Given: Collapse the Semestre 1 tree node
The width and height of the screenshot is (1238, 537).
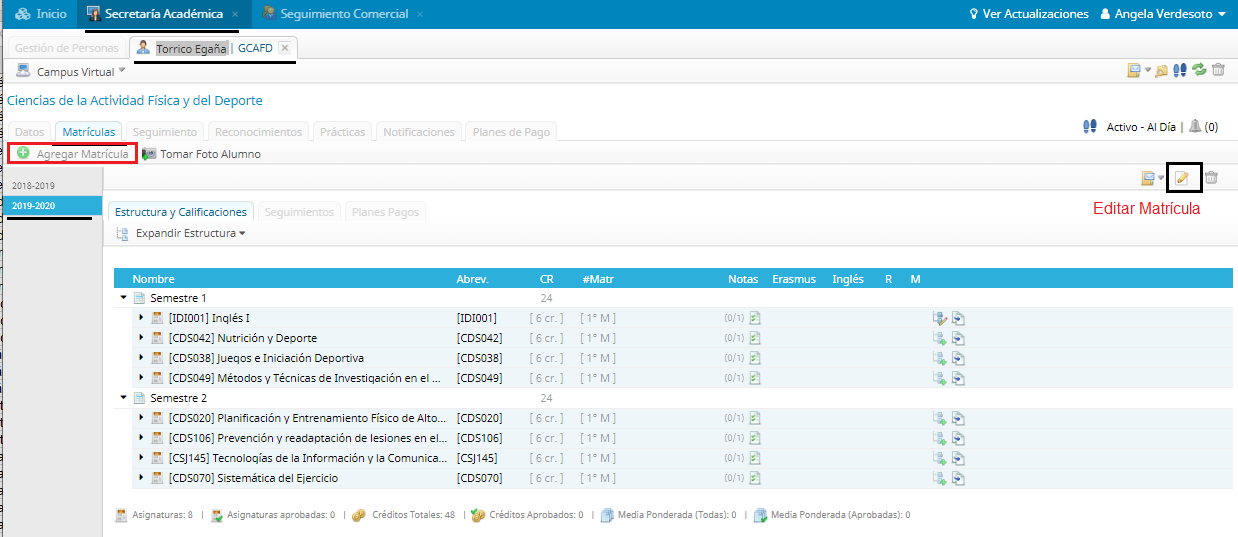Looking at the screenshot, I should [124, 298].
